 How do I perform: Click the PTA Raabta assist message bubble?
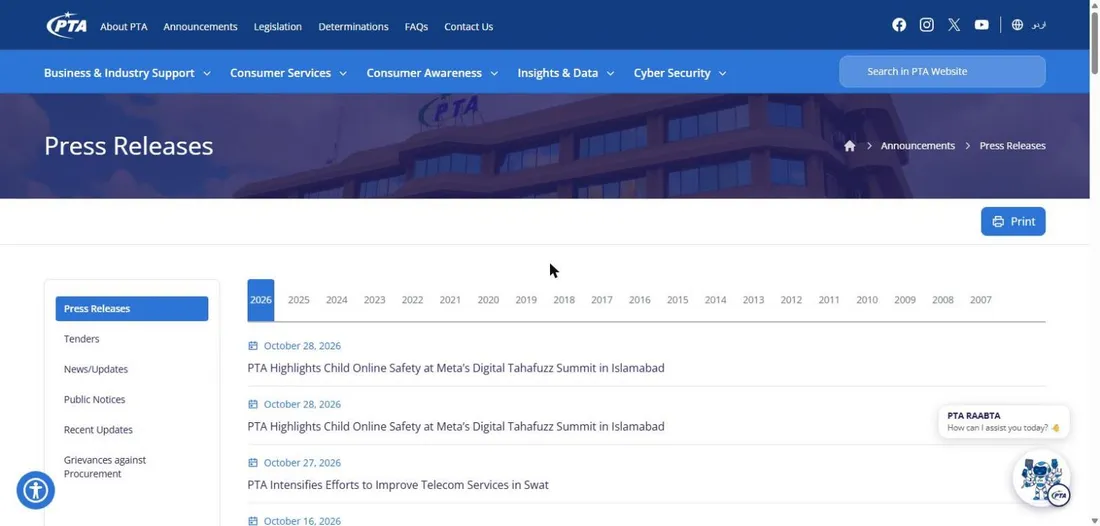1004,422
